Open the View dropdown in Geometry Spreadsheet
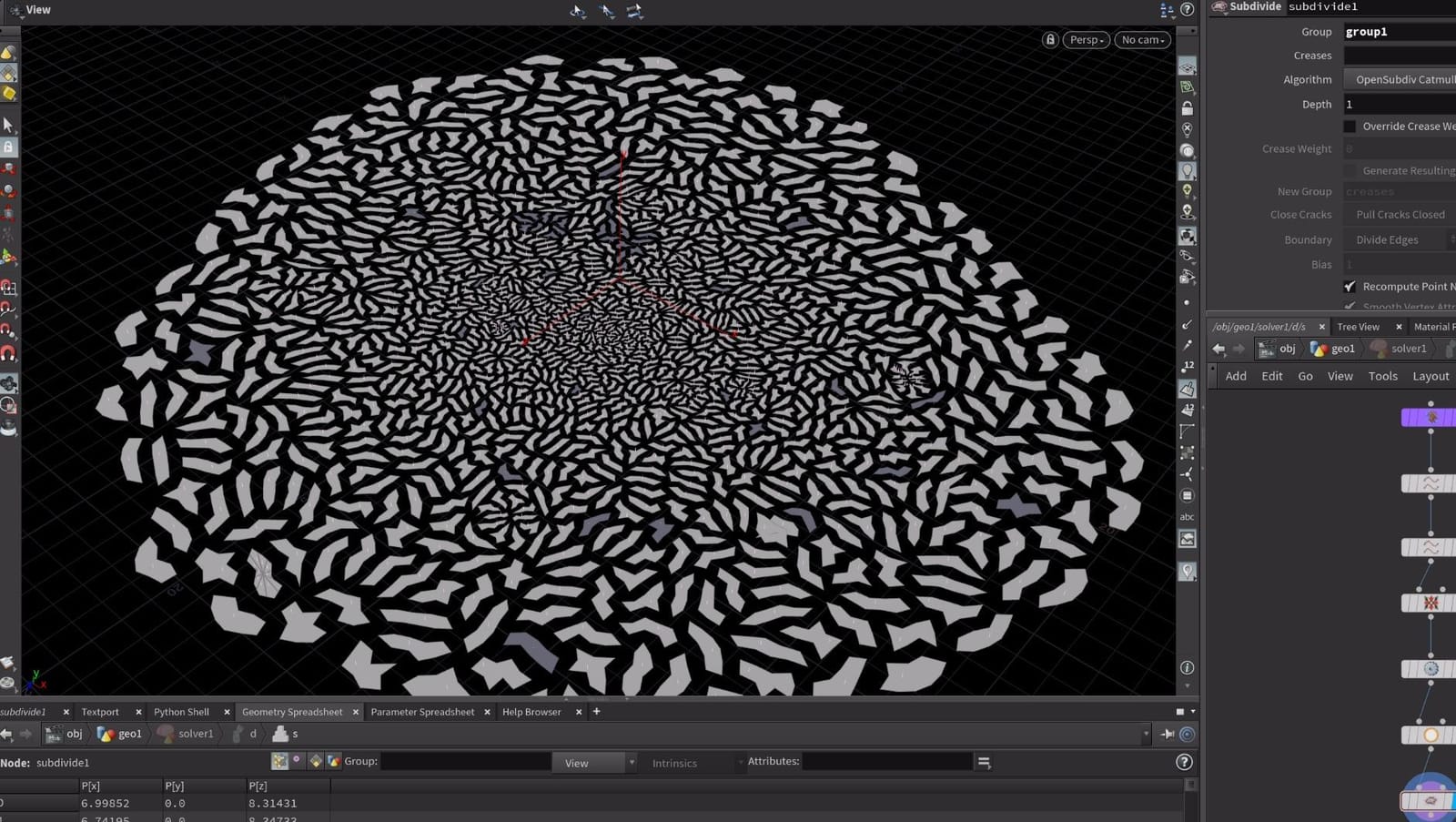1456x822 pixels. pos(594,763)
